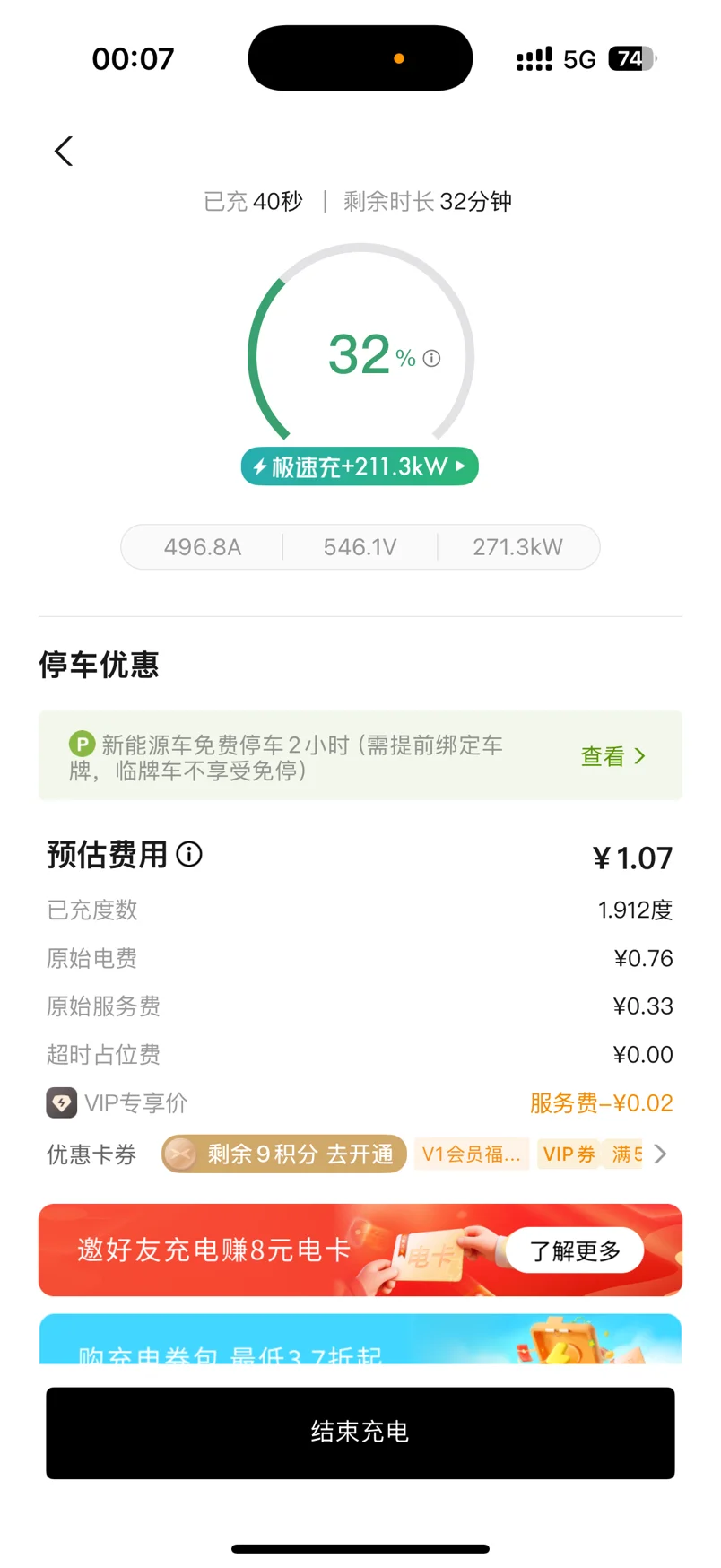Tap 了解更多 on invite banner
This screenshot has width=721, height=1568.
point(575,1250)
